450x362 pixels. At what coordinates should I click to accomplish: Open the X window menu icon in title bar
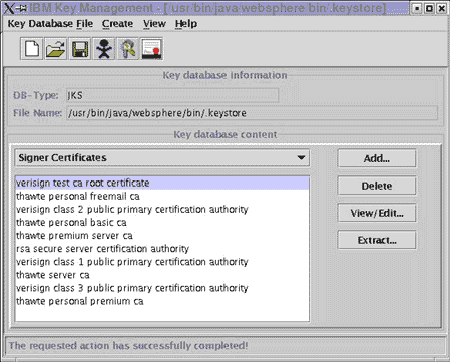pos(10,8)
